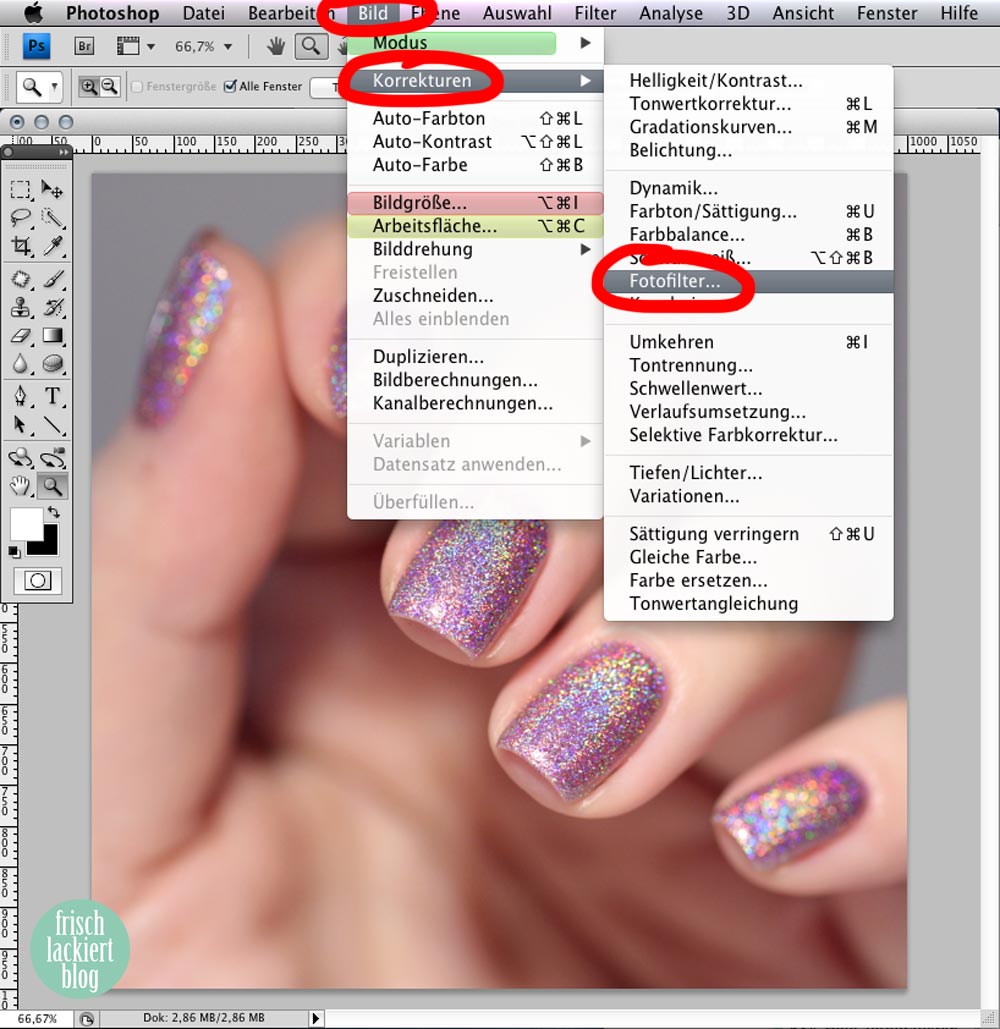
Task: Activate the Zoom Out mode button
Action: pyautogui.click(x=110, y=86)
